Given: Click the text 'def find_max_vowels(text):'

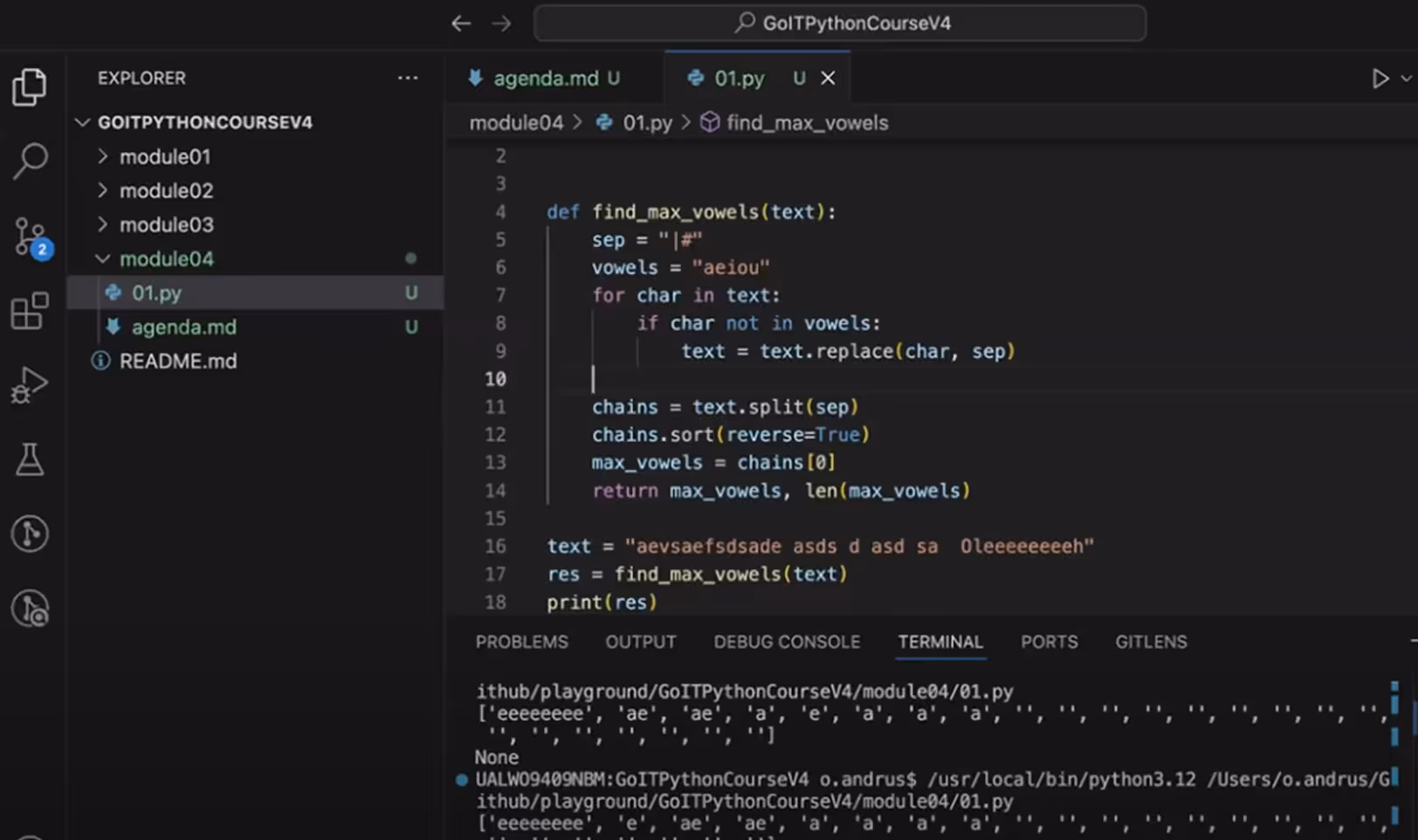Looking at the screenshot, I should (x=692, y=212).
